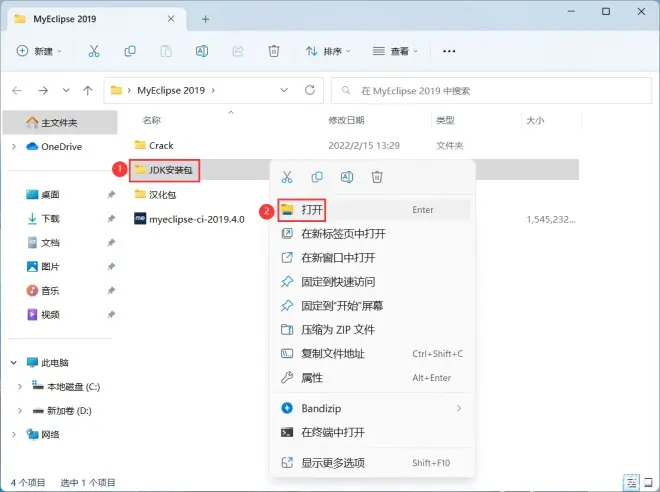This screenshot has height=492, width=660.
Task: Click the search box in MyEclipse 2019
Action: pyautogui.click(x=491, y=90)
